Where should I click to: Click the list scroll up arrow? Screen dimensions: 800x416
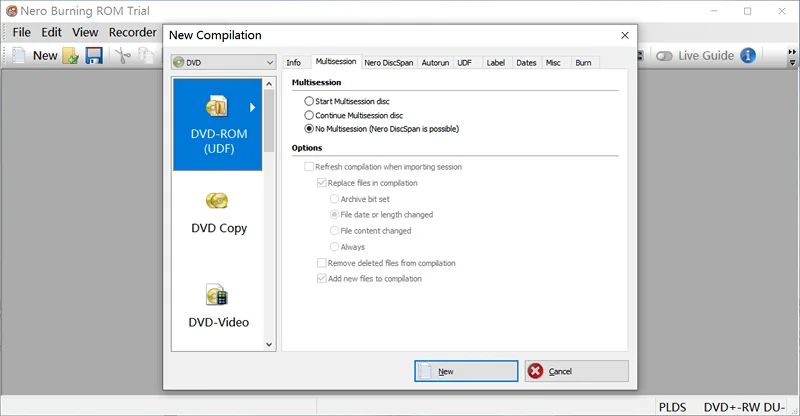point(269,84)
